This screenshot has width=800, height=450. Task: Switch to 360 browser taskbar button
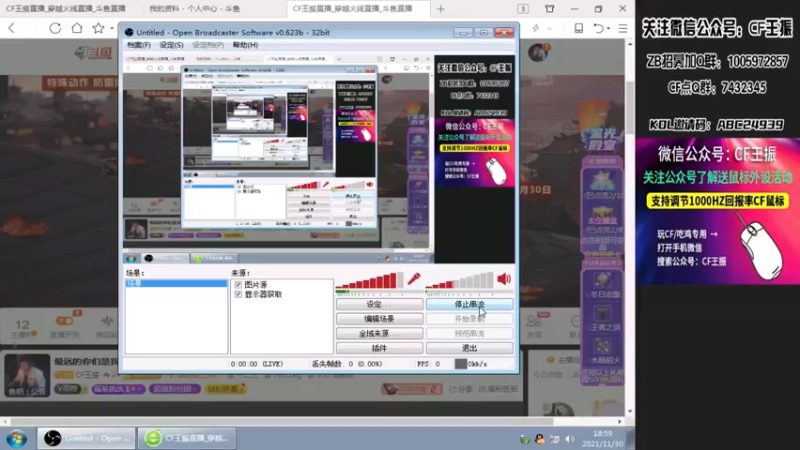click(x=186, y=438)
